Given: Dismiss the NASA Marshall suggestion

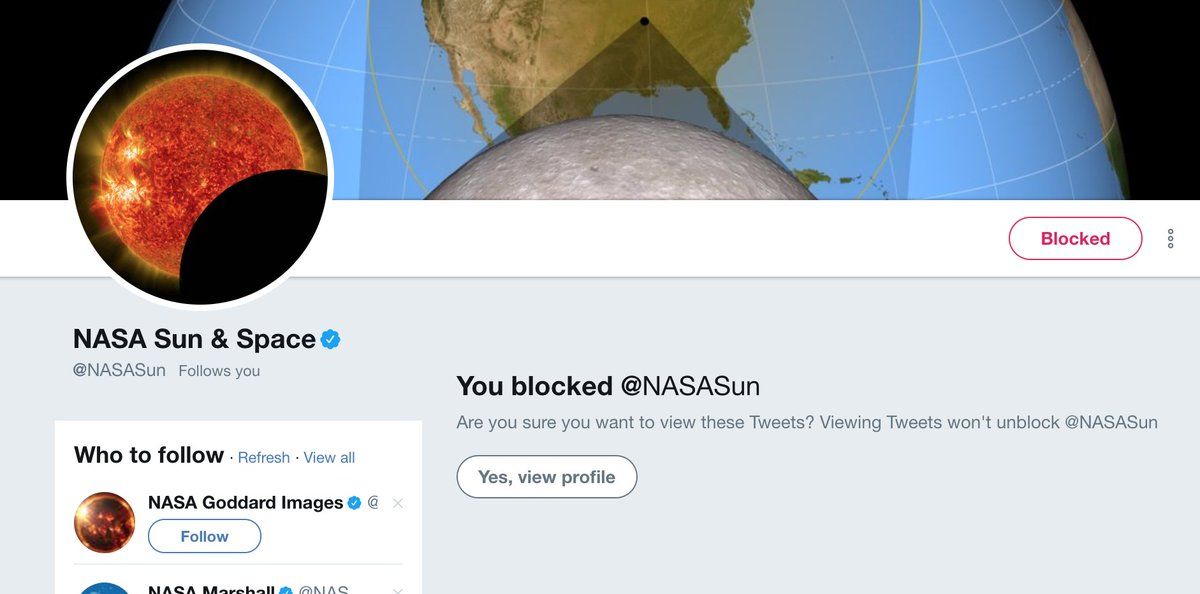Looking at the screenshot, I should 398,590.
